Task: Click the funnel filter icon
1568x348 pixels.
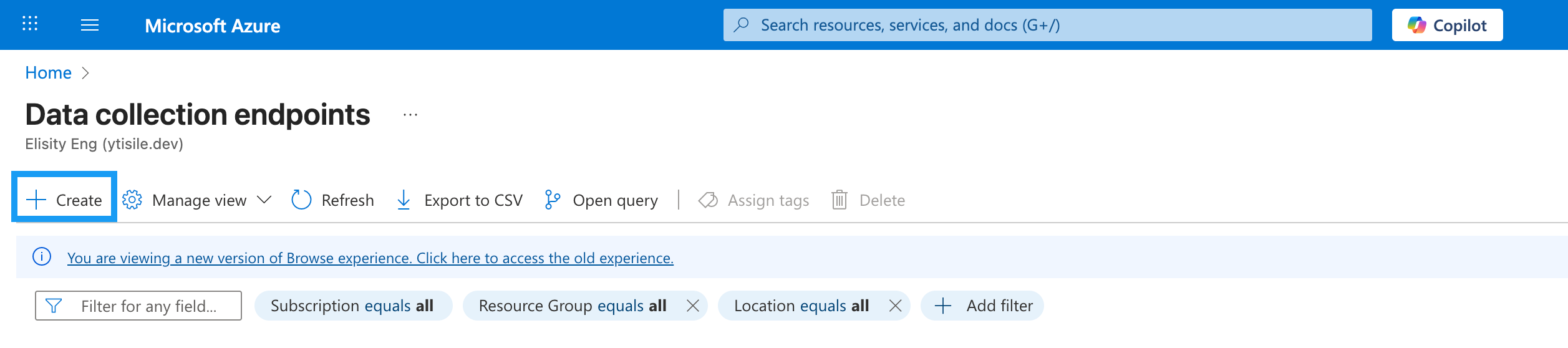Action: pos(54,306)
